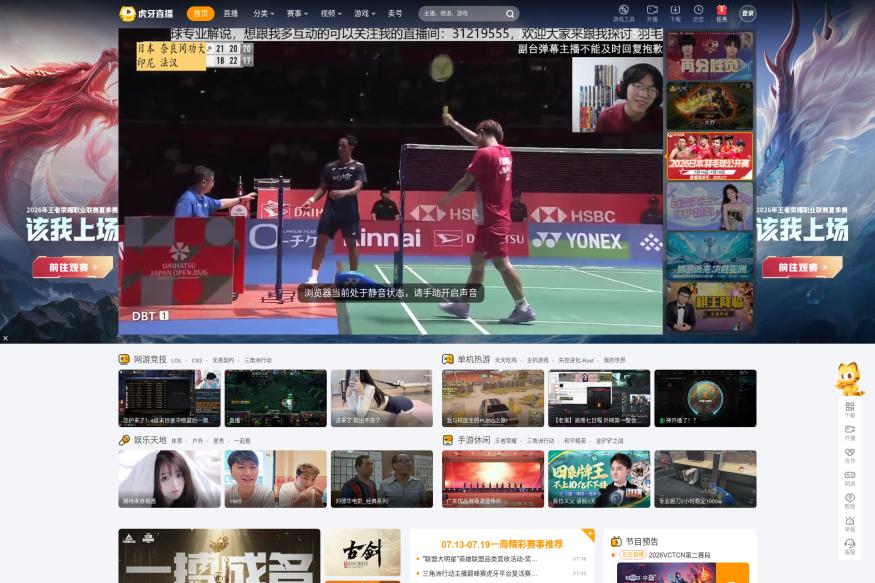Click the 单机热游 section icon
This screenshot has width=875, height=583.
point(448,359)
